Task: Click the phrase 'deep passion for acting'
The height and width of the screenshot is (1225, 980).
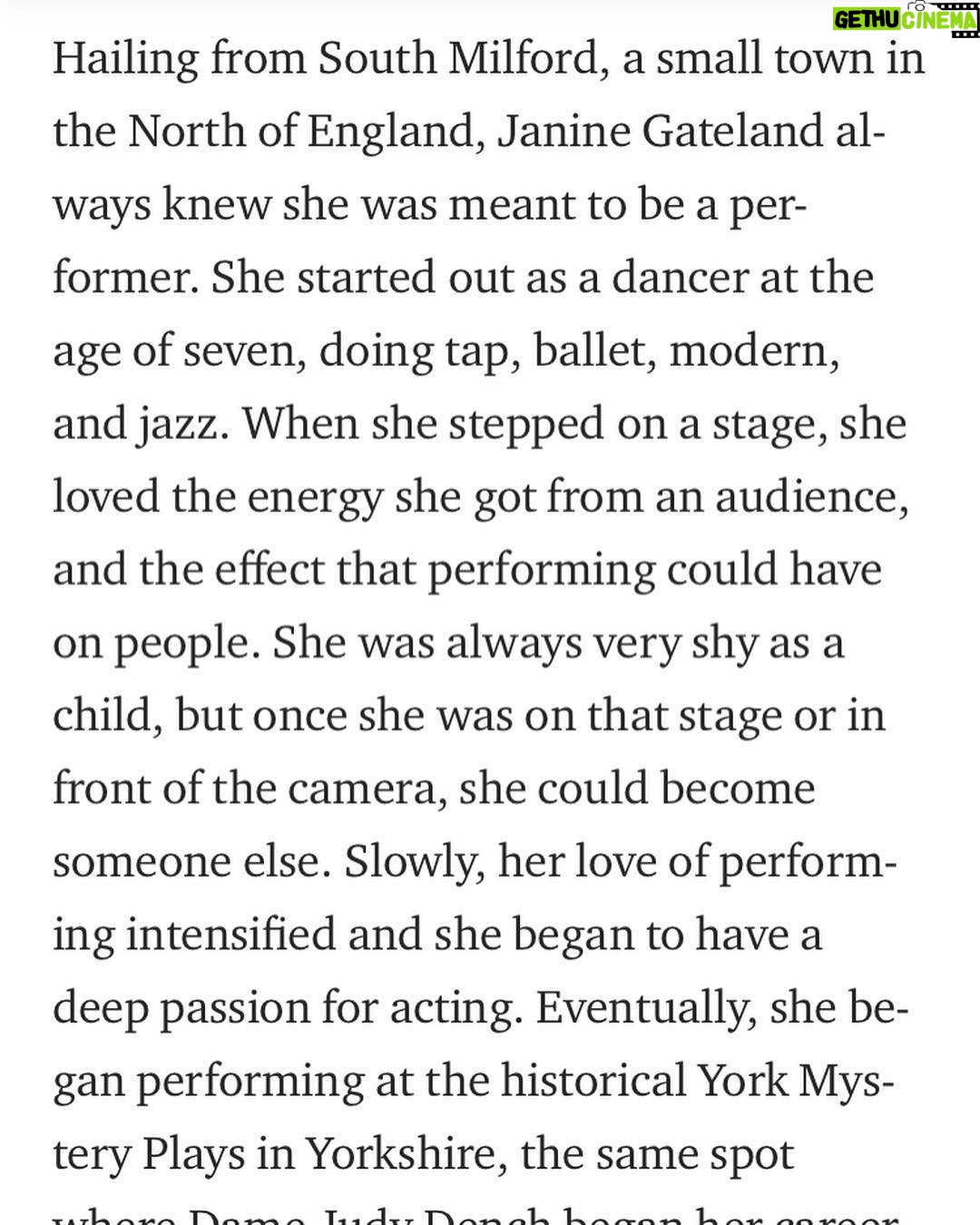Action: point(287,1009)
